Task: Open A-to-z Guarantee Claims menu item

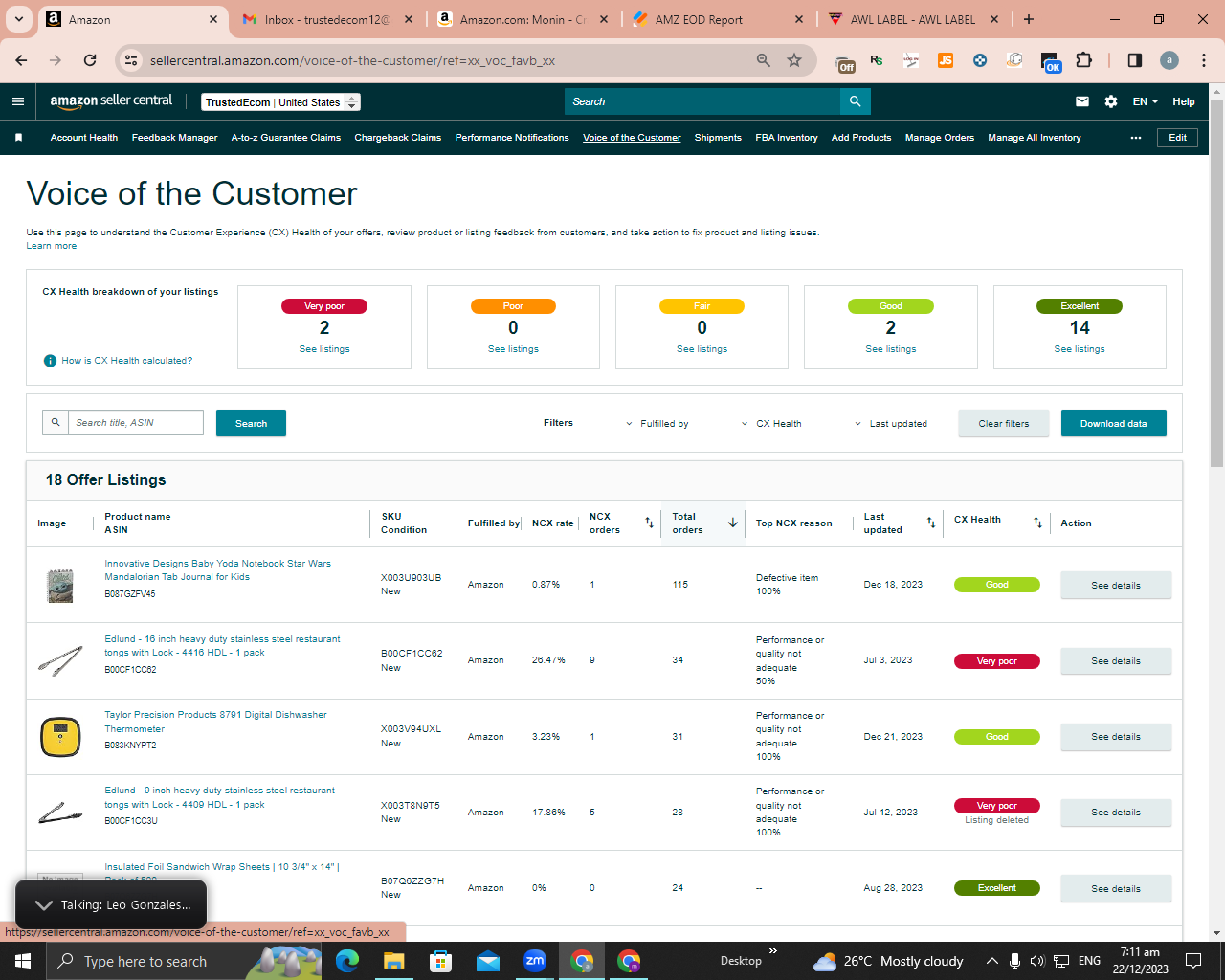Action: pos(286,138)
